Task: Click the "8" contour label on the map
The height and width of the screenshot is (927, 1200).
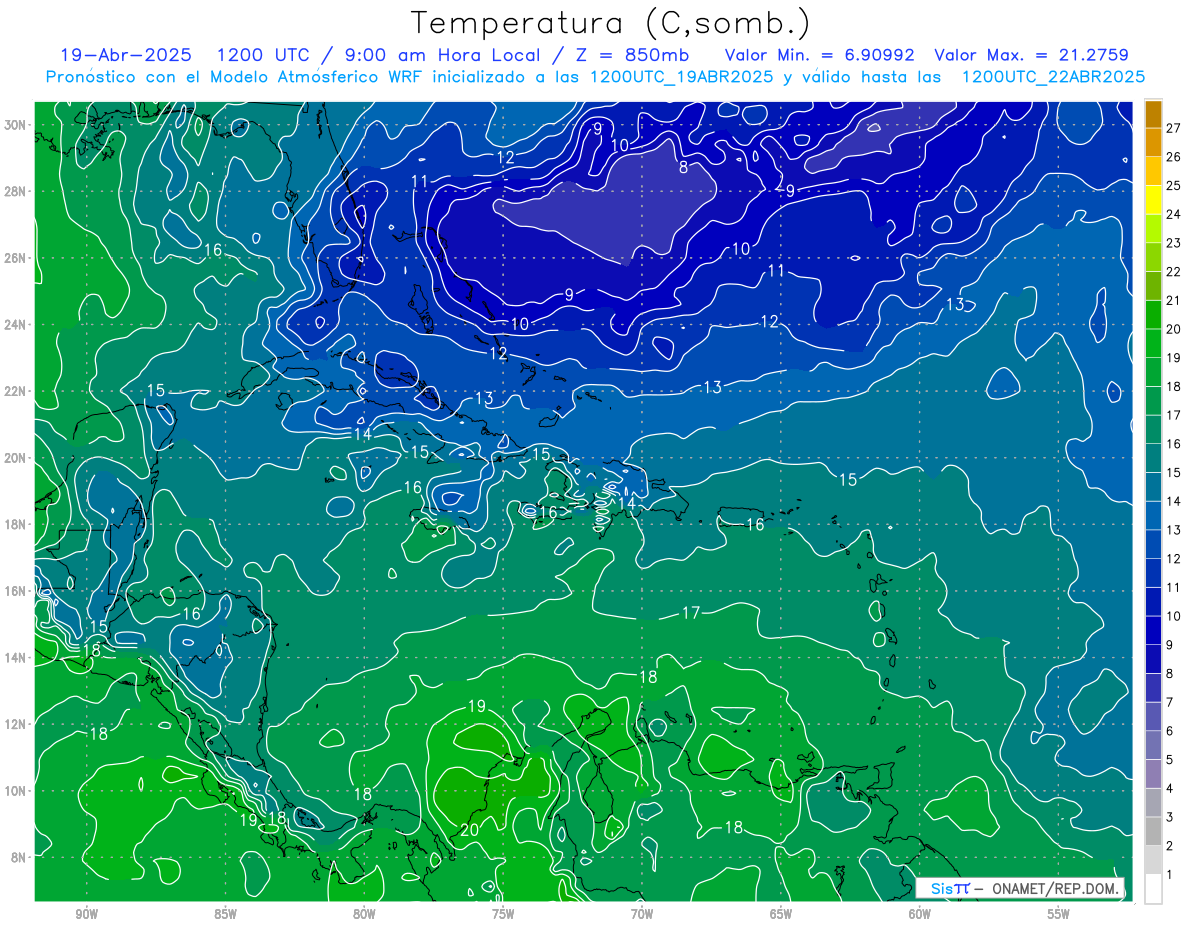Action: pos(683,167)
